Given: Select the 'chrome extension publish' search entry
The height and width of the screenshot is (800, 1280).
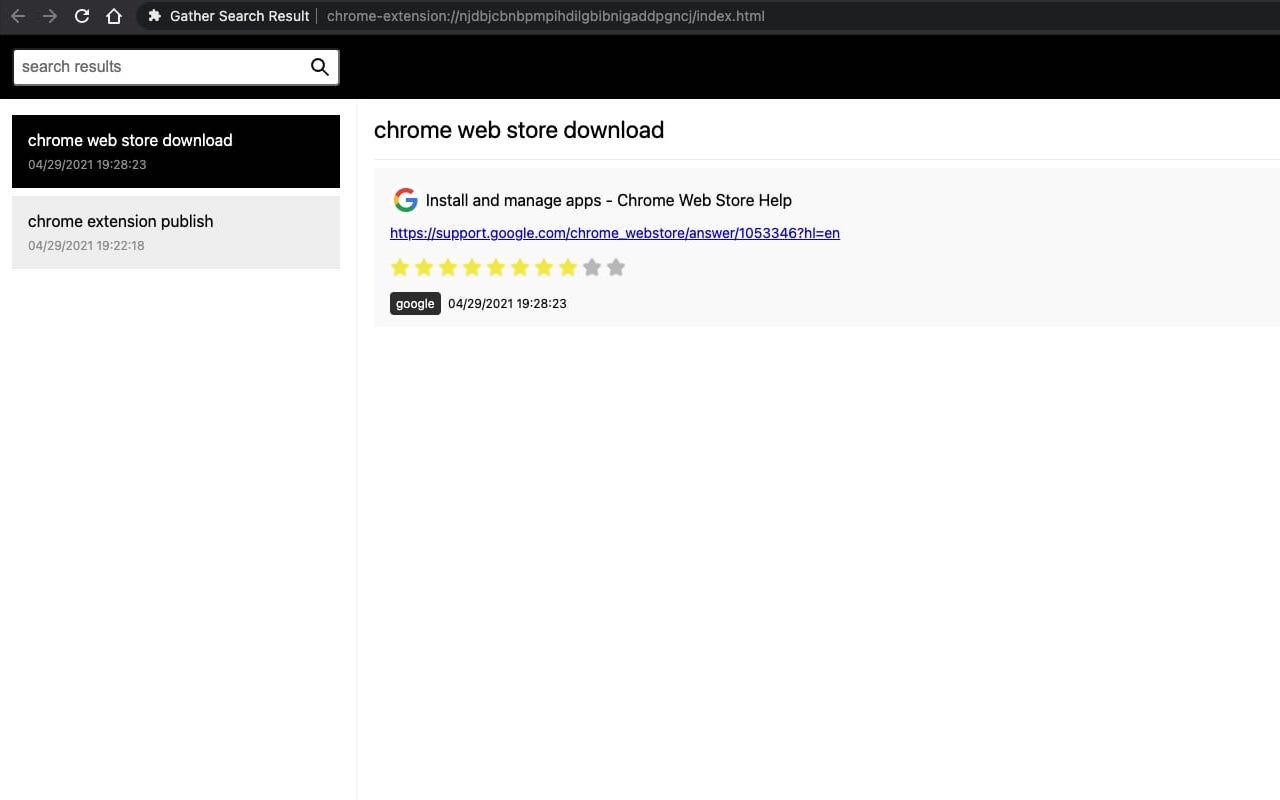Looking at the screenshot, I should click(176, 232).
